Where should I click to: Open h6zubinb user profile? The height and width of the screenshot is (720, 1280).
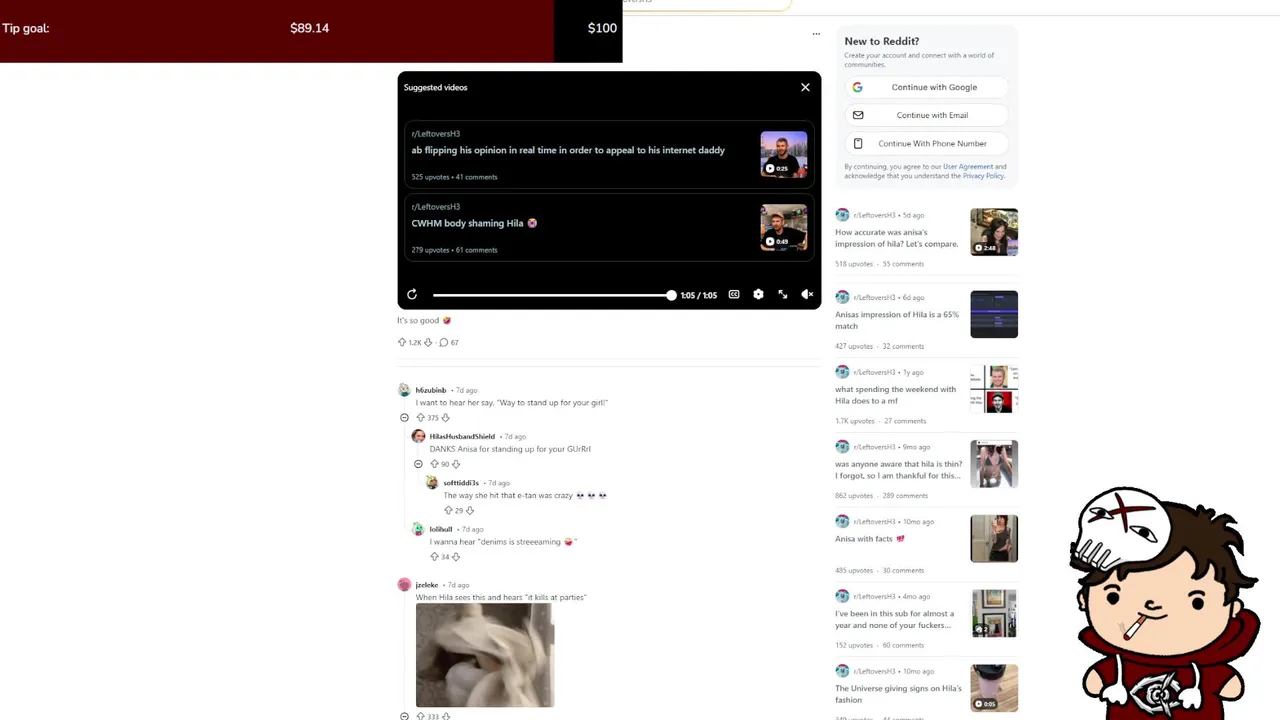pyautogui.click(x=431, y=390)
